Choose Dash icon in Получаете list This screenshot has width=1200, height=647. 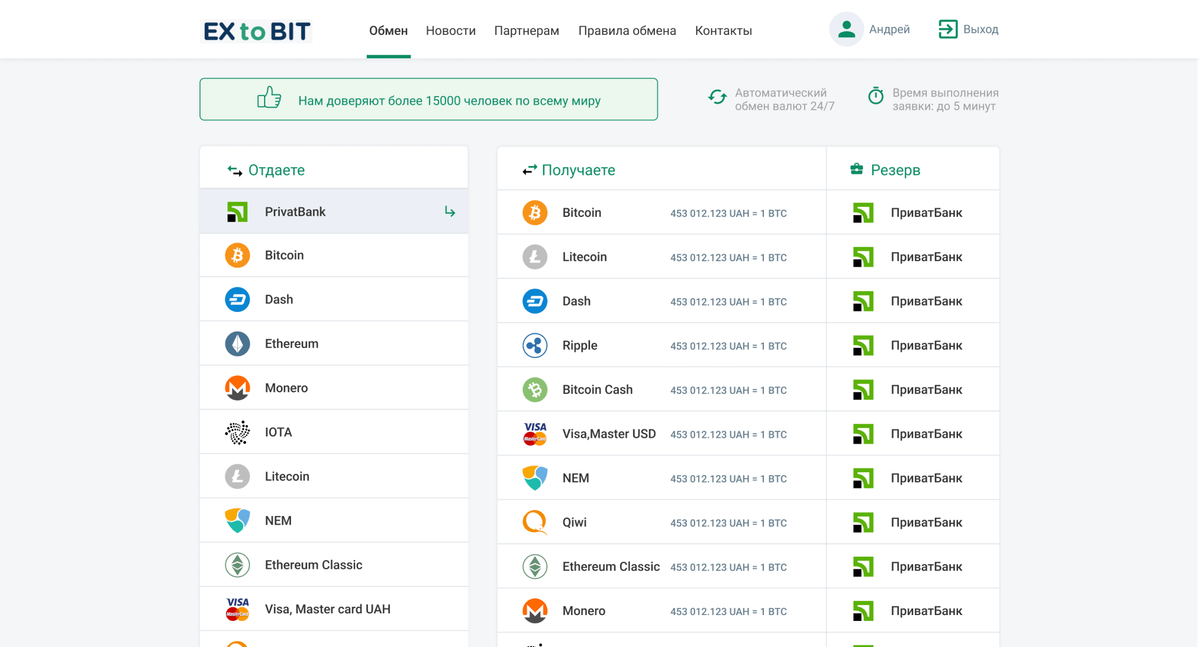point(535,301)
